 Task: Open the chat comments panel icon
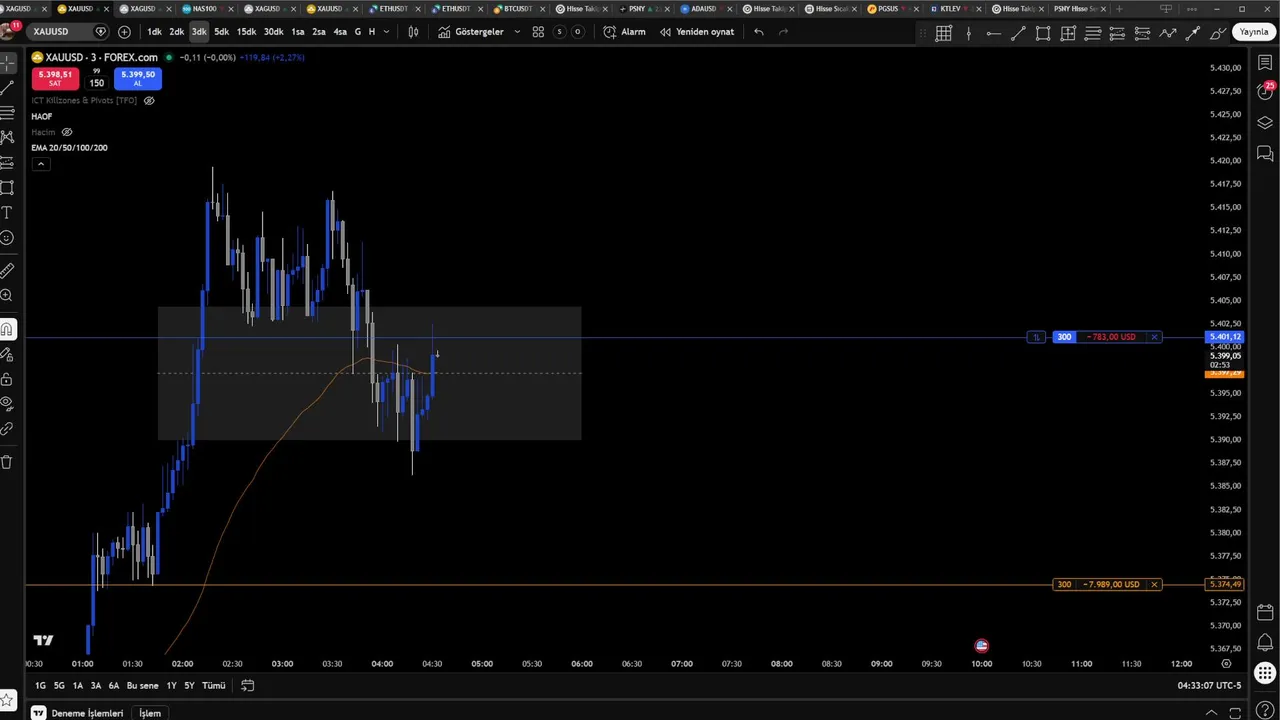(1265, 154)
